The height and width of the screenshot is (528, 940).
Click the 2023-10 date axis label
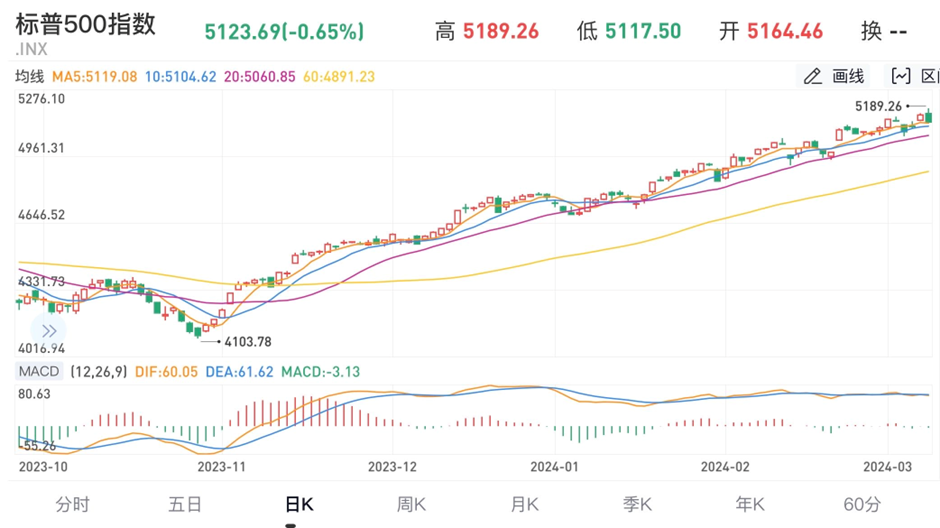tap(43, 466)
